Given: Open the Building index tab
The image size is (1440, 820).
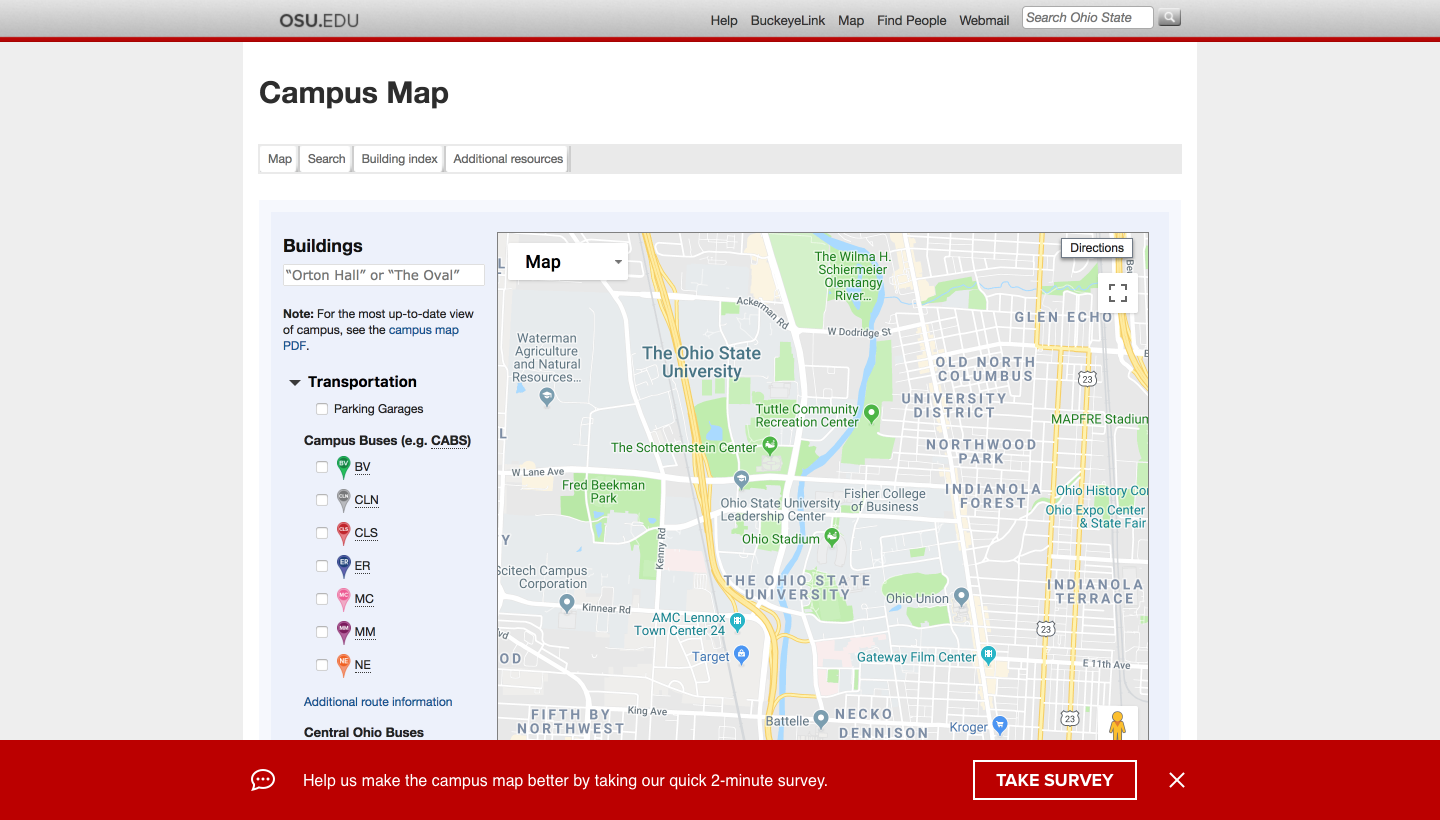Looking at the screenshot, I should point(400,159).
